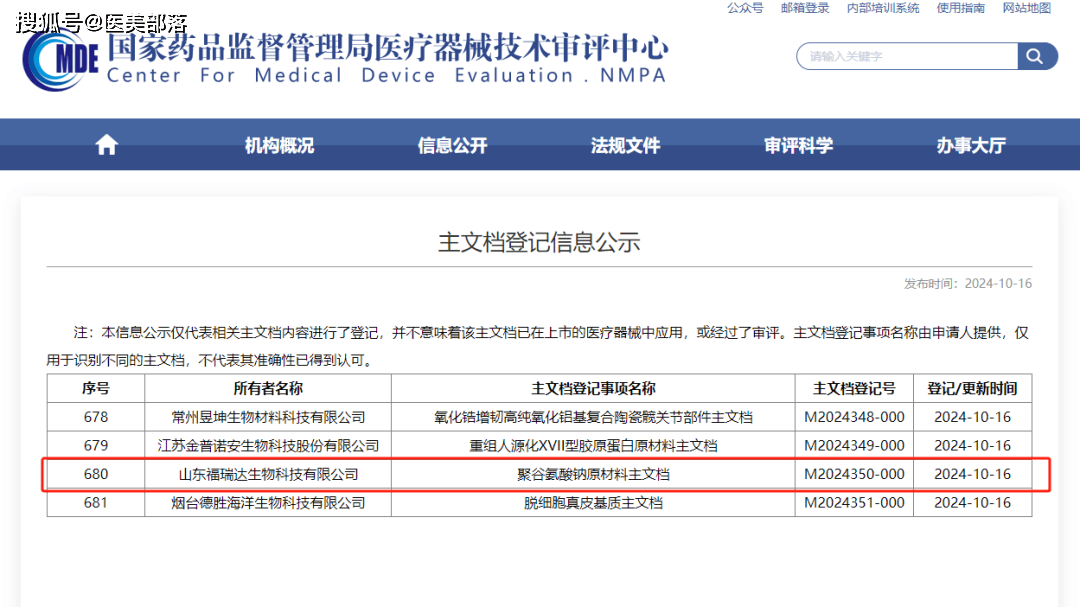This screenshot has height=607, width=1080.
Task: Open the 审评科学 menu
Action: point(798,145)
